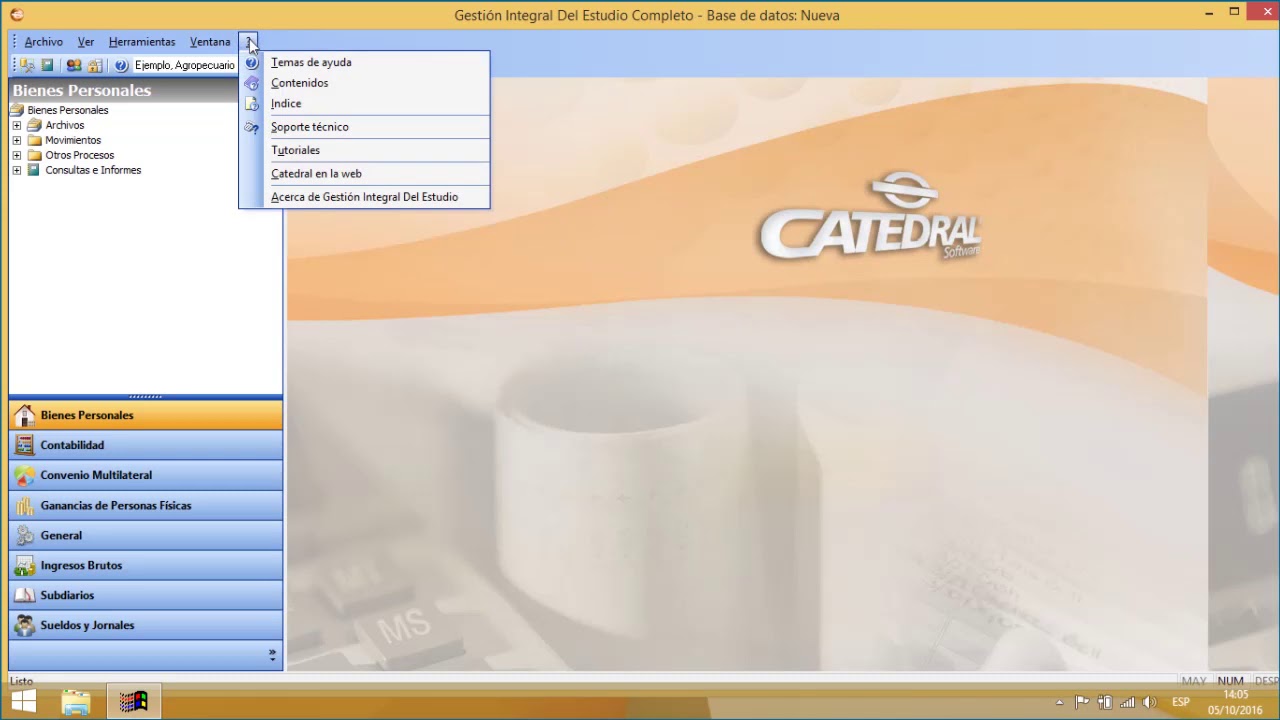Open the Sueldos y Jornales module
1280x720 pixels.
pos(146,625)
